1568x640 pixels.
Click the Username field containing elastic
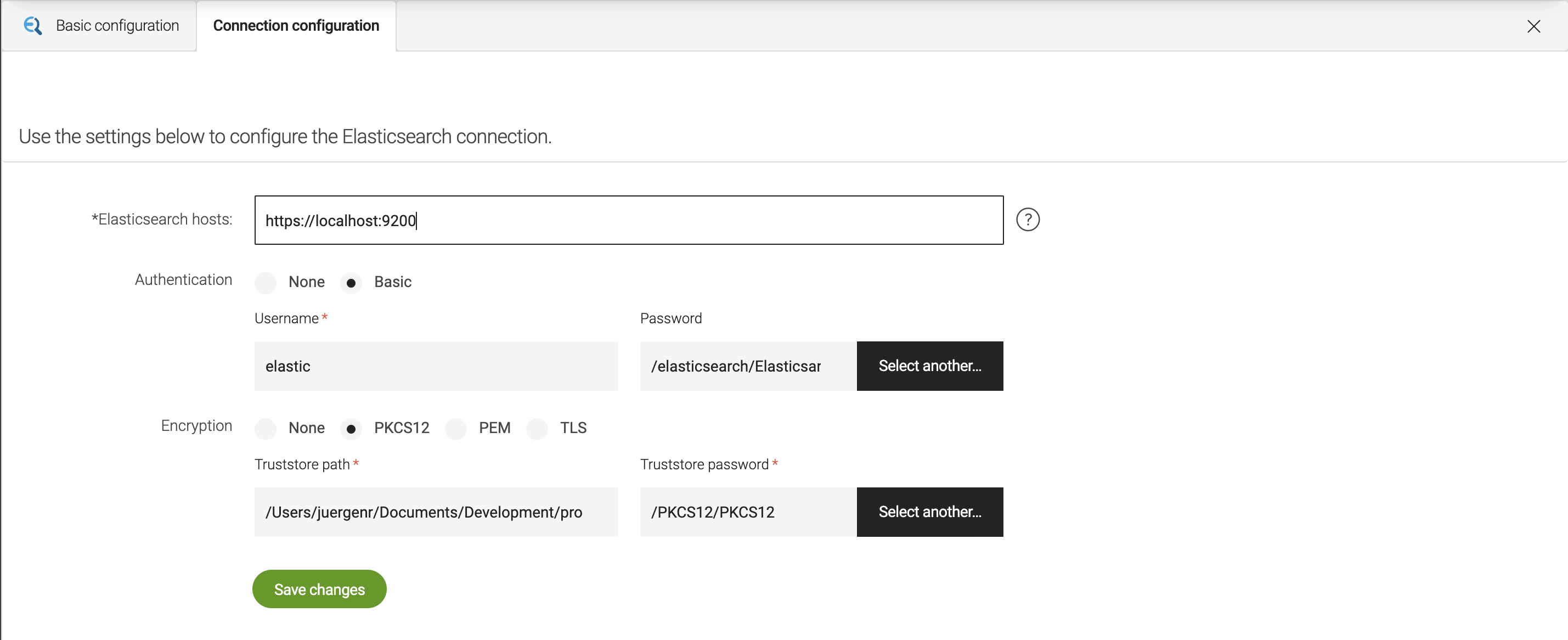pyautogui.click(x=436, y=366)
